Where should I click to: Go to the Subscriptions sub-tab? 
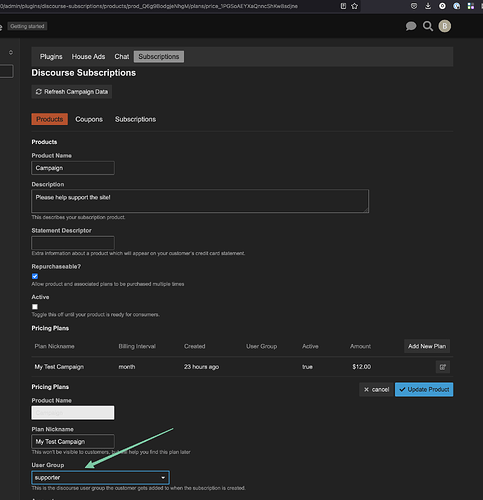(135, 119)
